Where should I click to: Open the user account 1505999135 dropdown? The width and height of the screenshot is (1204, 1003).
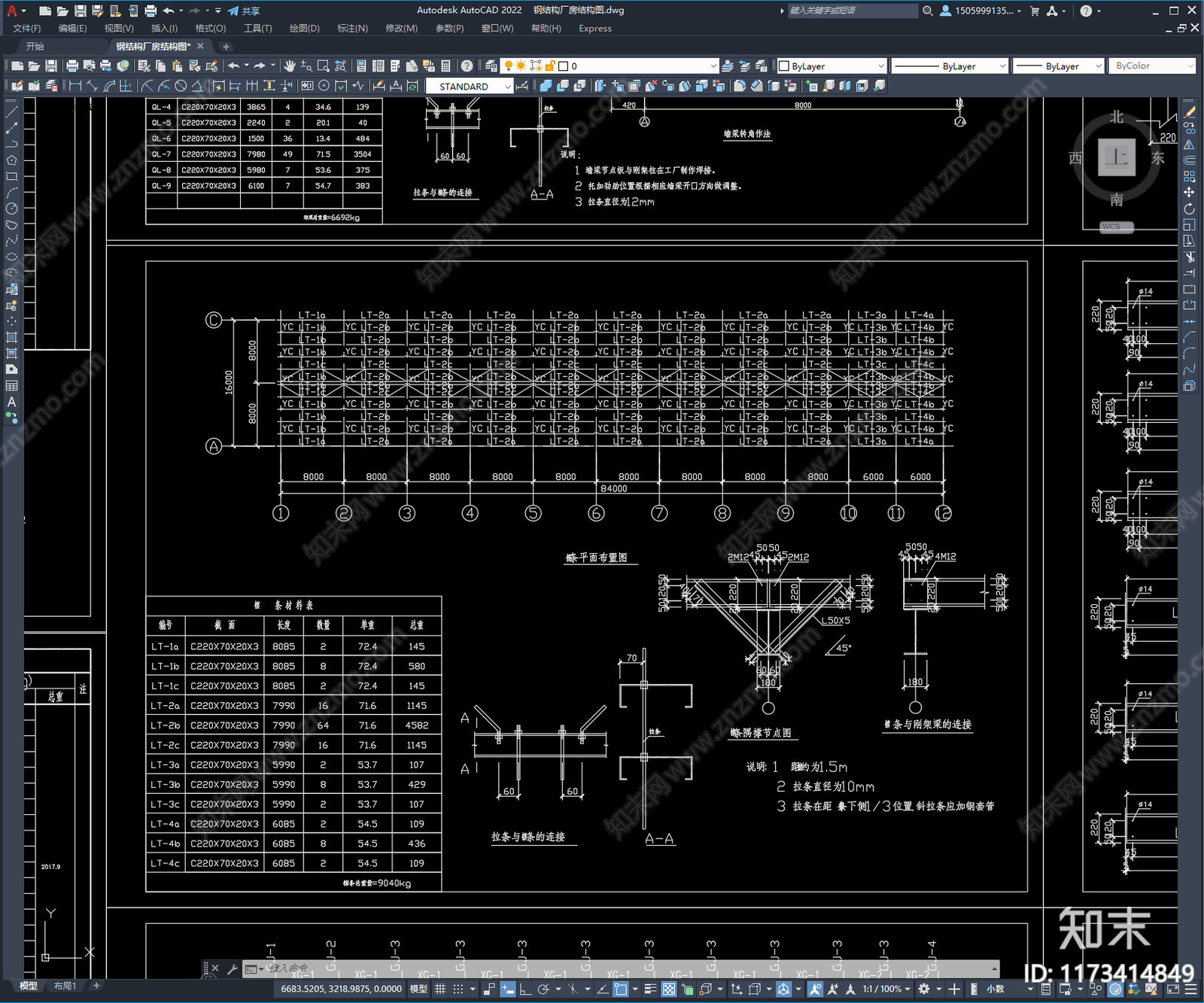(981, 11)
